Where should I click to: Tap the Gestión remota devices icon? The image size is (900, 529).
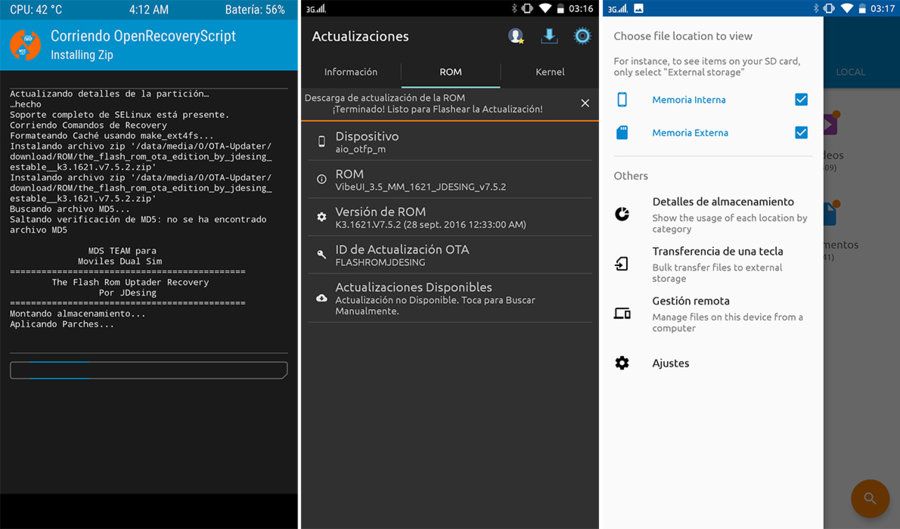coord(622,313)
